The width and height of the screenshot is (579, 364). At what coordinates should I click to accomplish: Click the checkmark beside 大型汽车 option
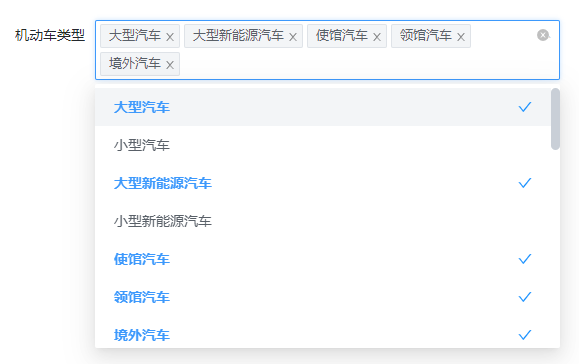coord(525,107)
